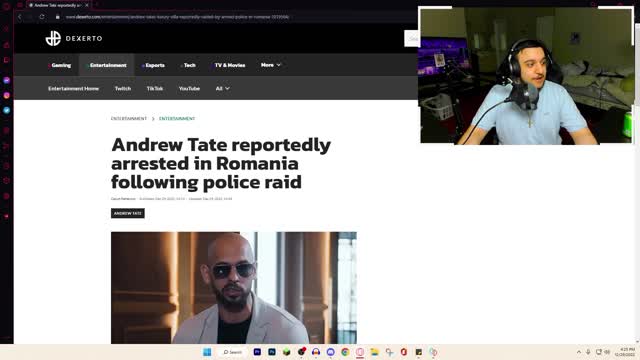Expand the All dropdown
The image size is (640, 360).
[222, 88]
